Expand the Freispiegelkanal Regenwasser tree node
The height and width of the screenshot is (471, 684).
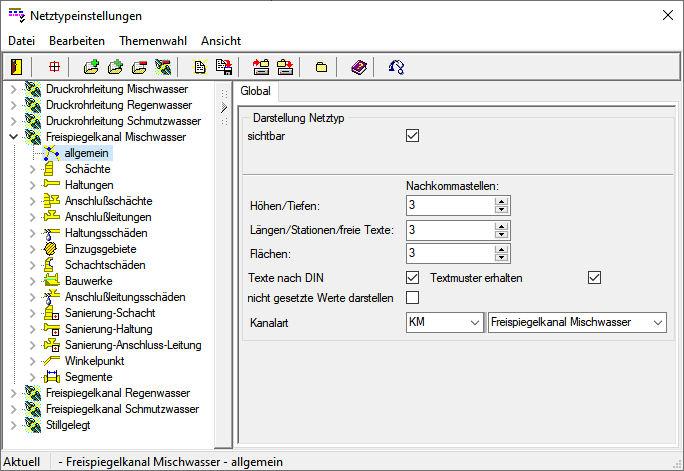pos(13,393)
